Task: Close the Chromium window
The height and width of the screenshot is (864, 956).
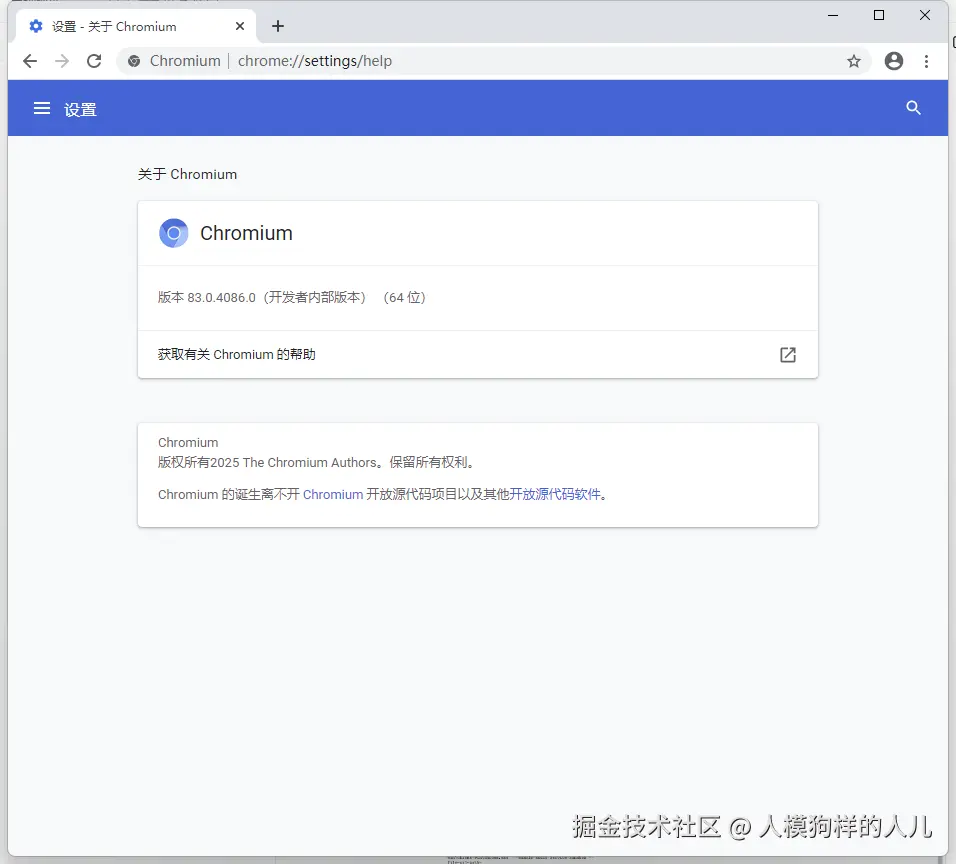Action: pyautogui.click(x=925, y=15)
